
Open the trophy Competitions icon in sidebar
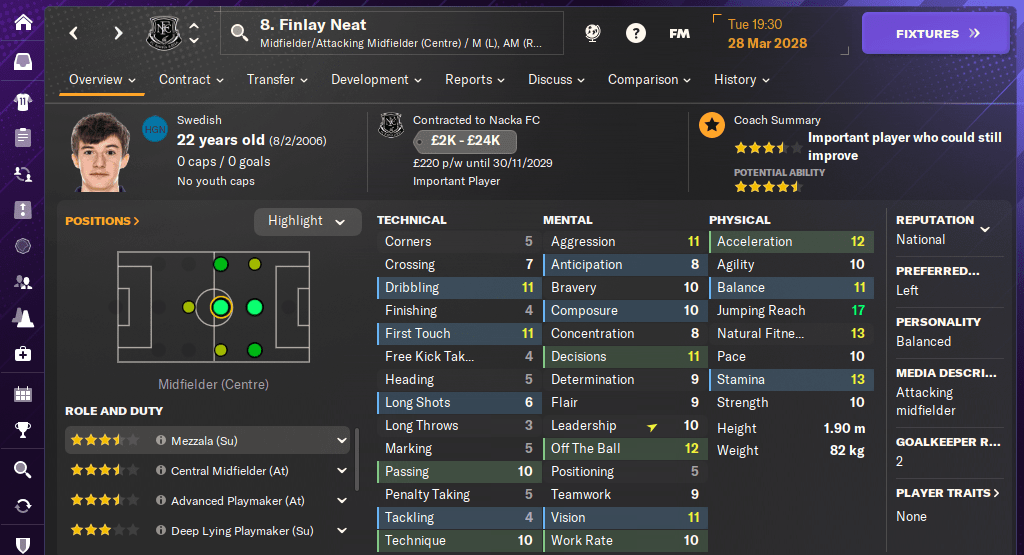(22, 431)
